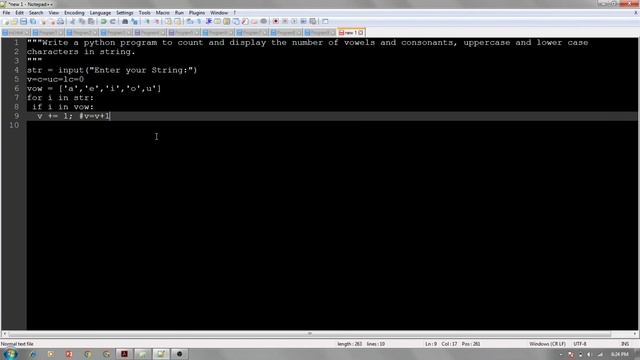
Task: Open the Search menu
Action: coord(36,13)
